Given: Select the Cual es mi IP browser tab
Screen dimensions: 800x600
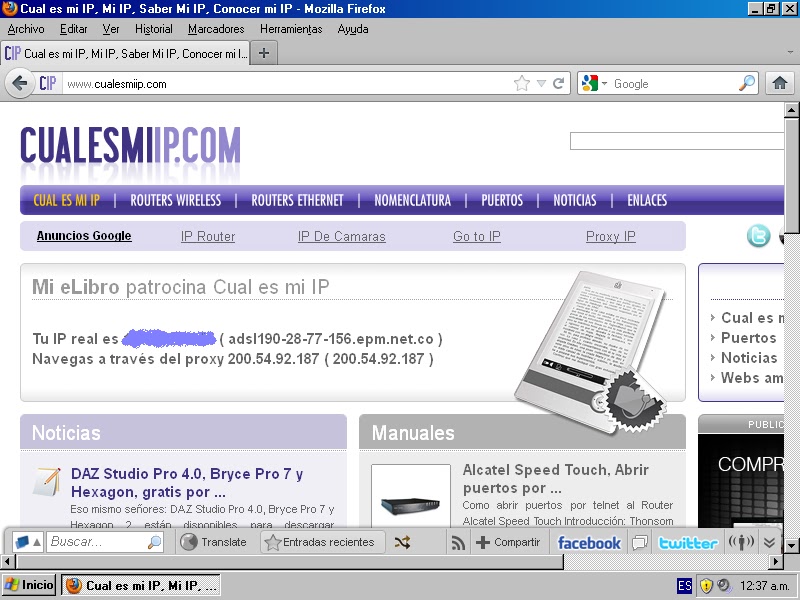Looking at the screenshot, I should click(126, 53).
